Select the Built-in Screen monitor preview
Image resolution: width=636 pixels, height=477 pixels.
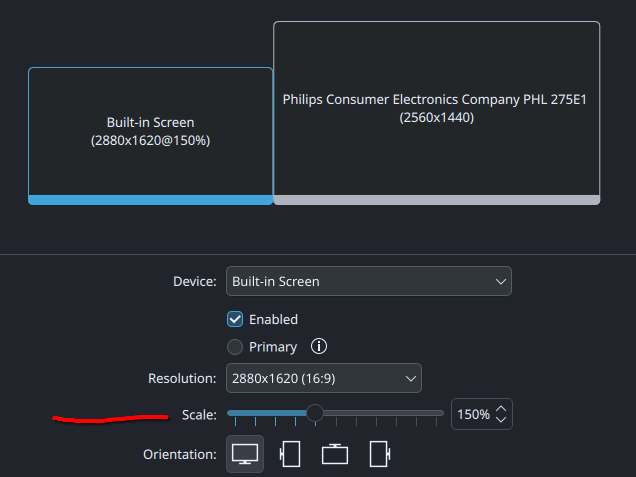pos(150,136)
